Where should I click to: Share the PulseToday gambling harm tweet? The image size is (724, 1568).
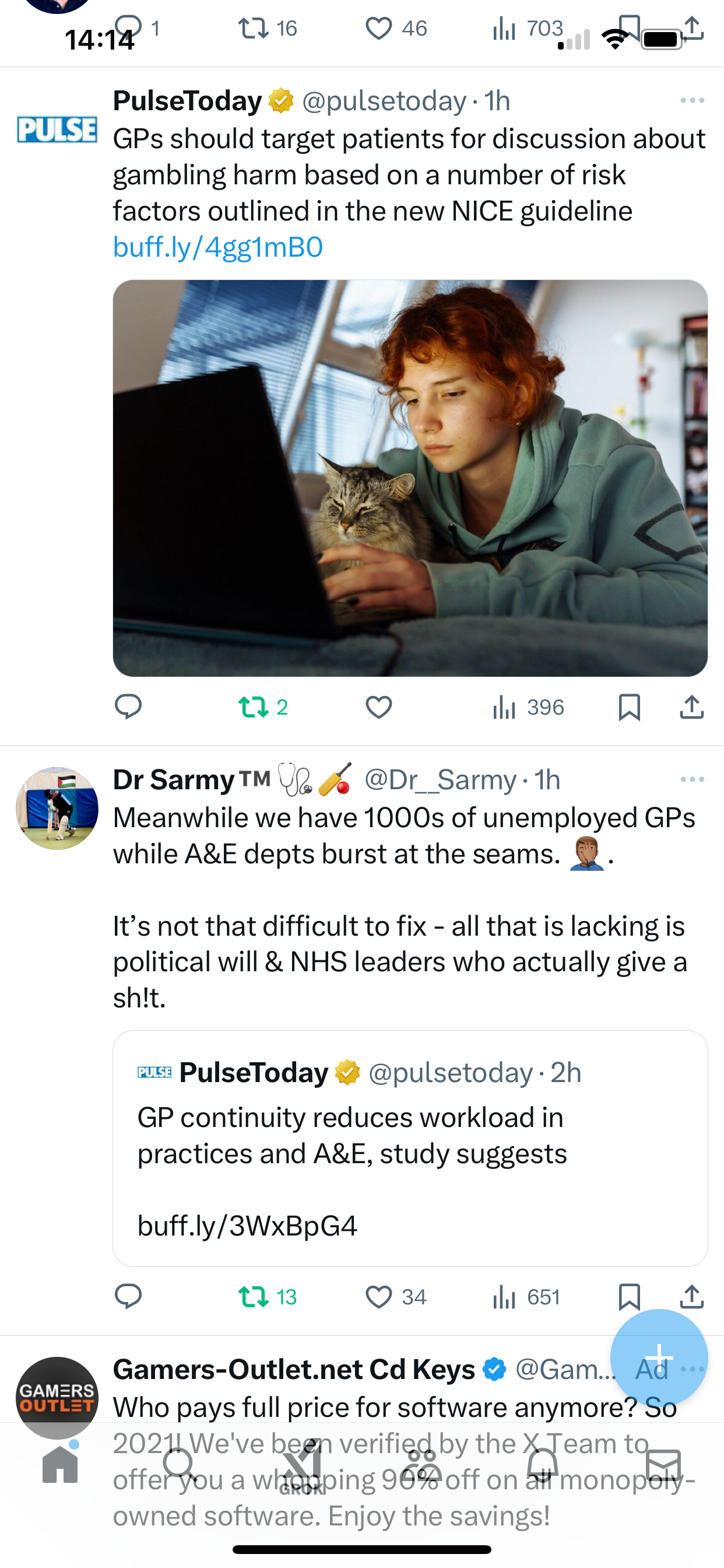pyautogui.click(x=692, y=708)
